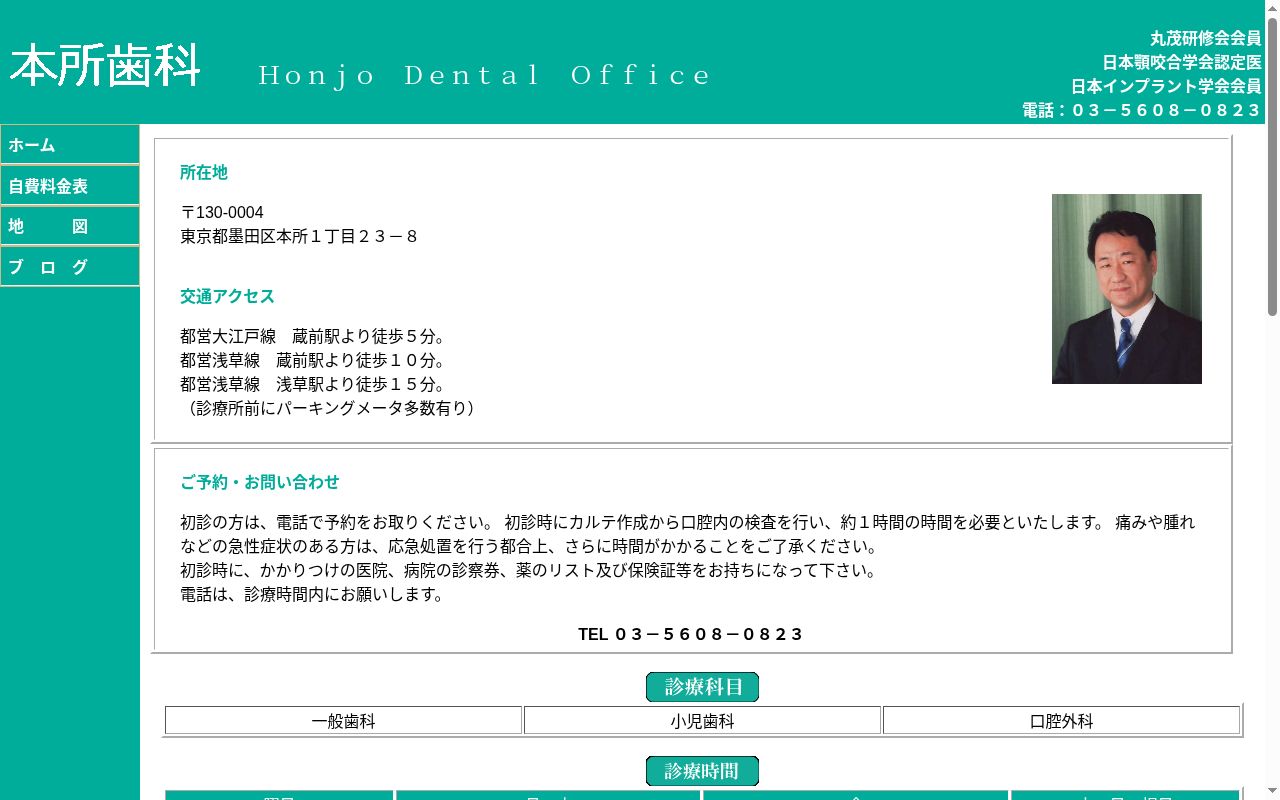
Task: Click the 日本顎咬合学会認定医 header text
Action: click(1182, 62)
